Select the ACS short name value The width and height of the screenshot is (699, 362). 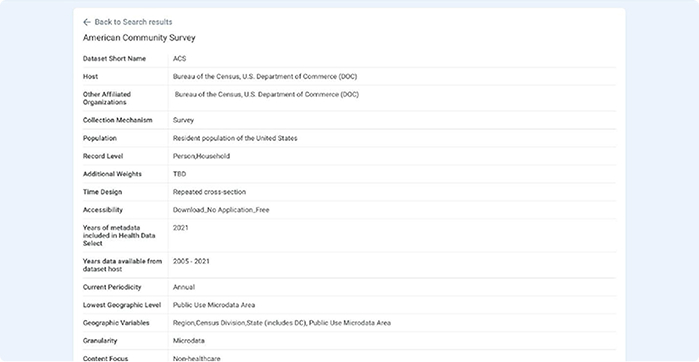pyautogui.click(x=180, y=59)
